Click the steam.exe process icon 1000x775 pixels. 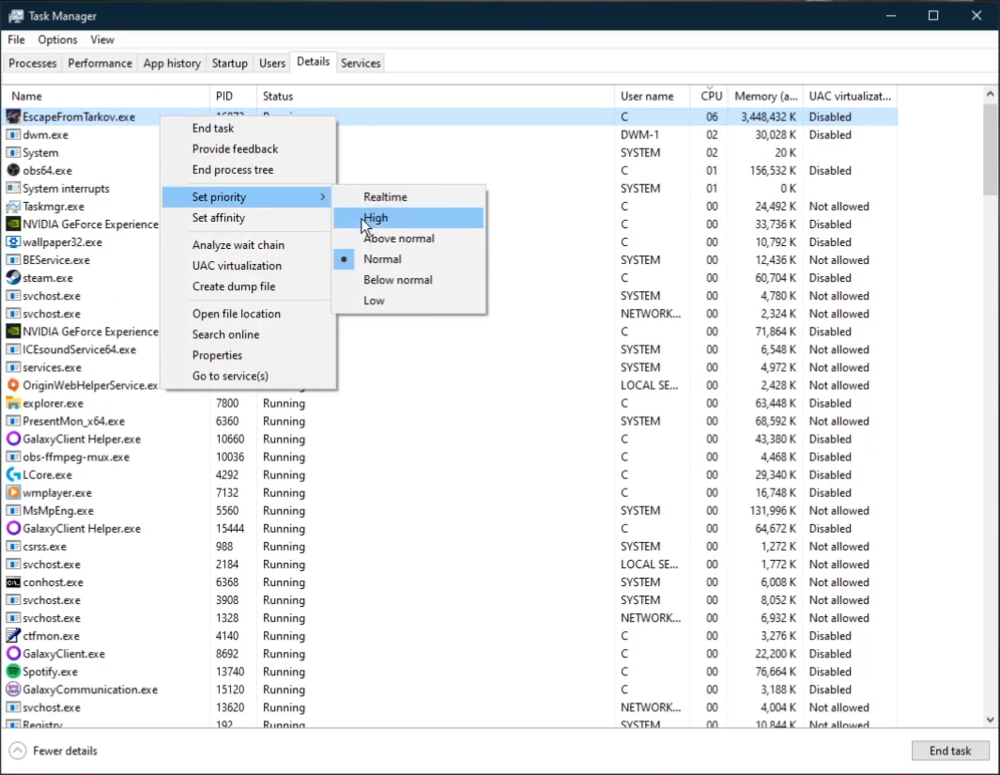[14, 278]
